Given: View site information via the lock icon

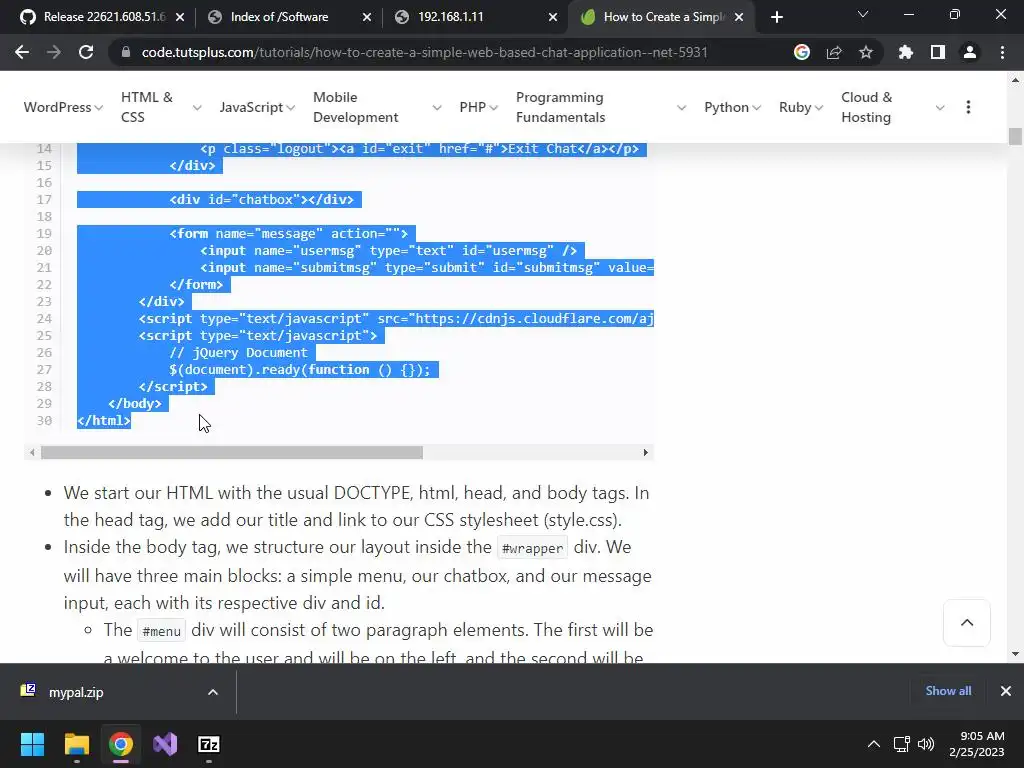Looking at the screenshot, I should pos(126,52).
